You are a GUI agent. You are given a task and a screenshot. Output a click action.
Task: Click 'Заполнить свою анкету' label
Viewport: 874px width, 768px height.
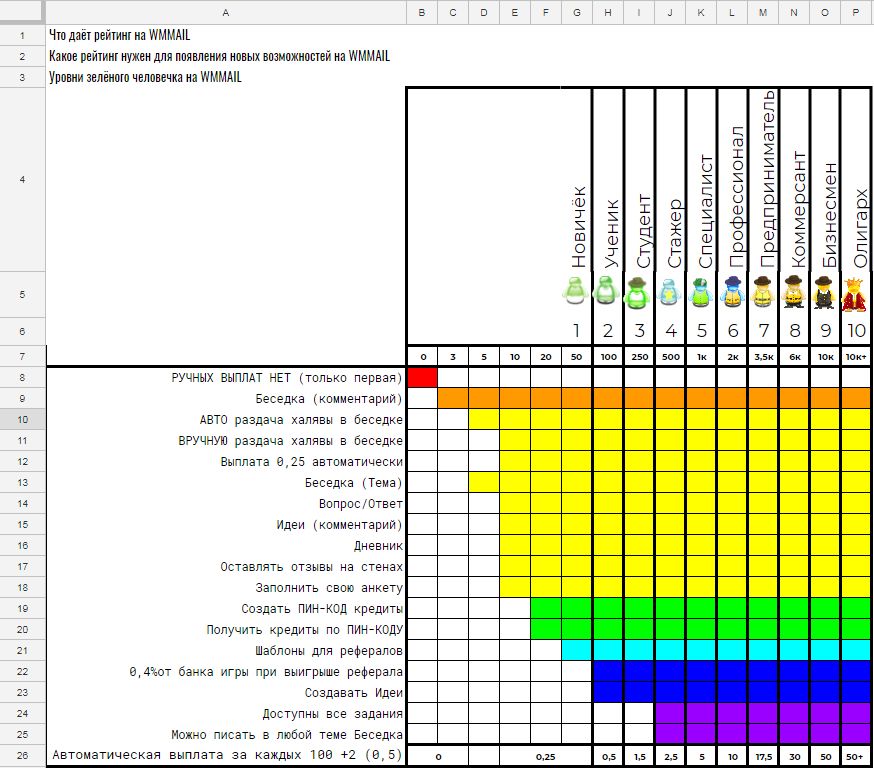pyautogui.click(x=329, y=588)
